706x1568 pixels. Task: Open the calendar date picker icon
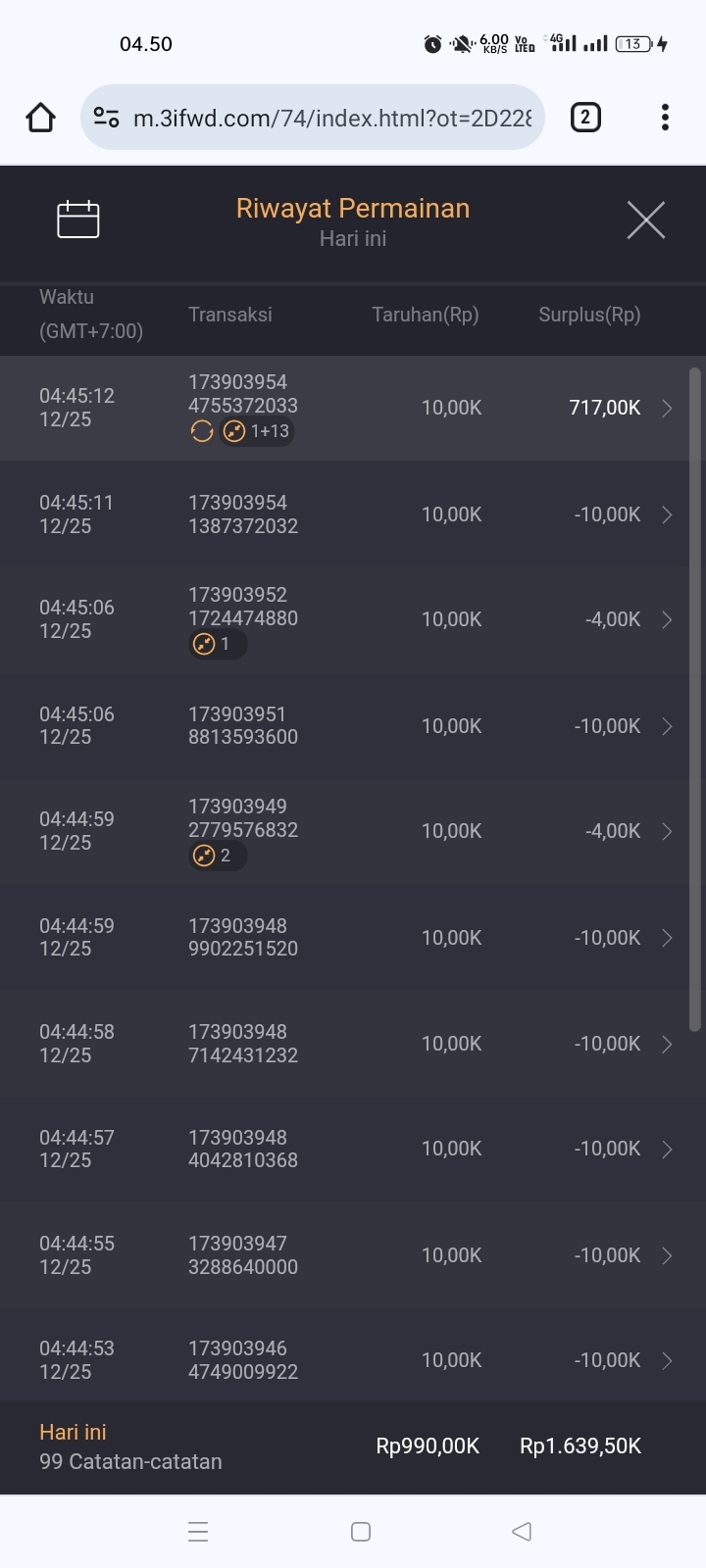[78, 220]
